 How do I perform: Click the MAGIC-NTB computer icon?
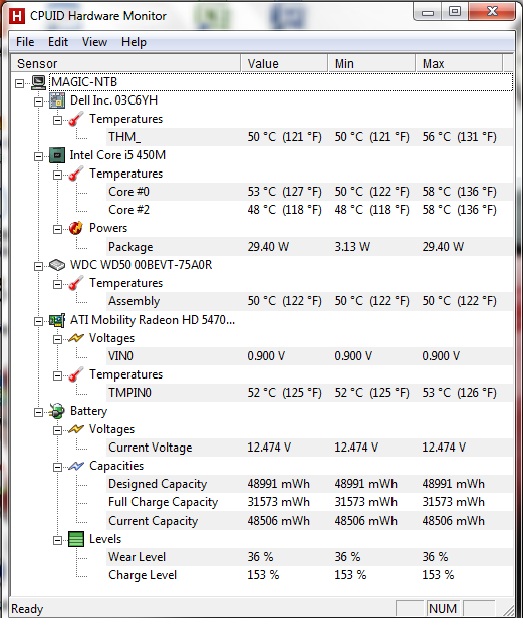point(38,83)
